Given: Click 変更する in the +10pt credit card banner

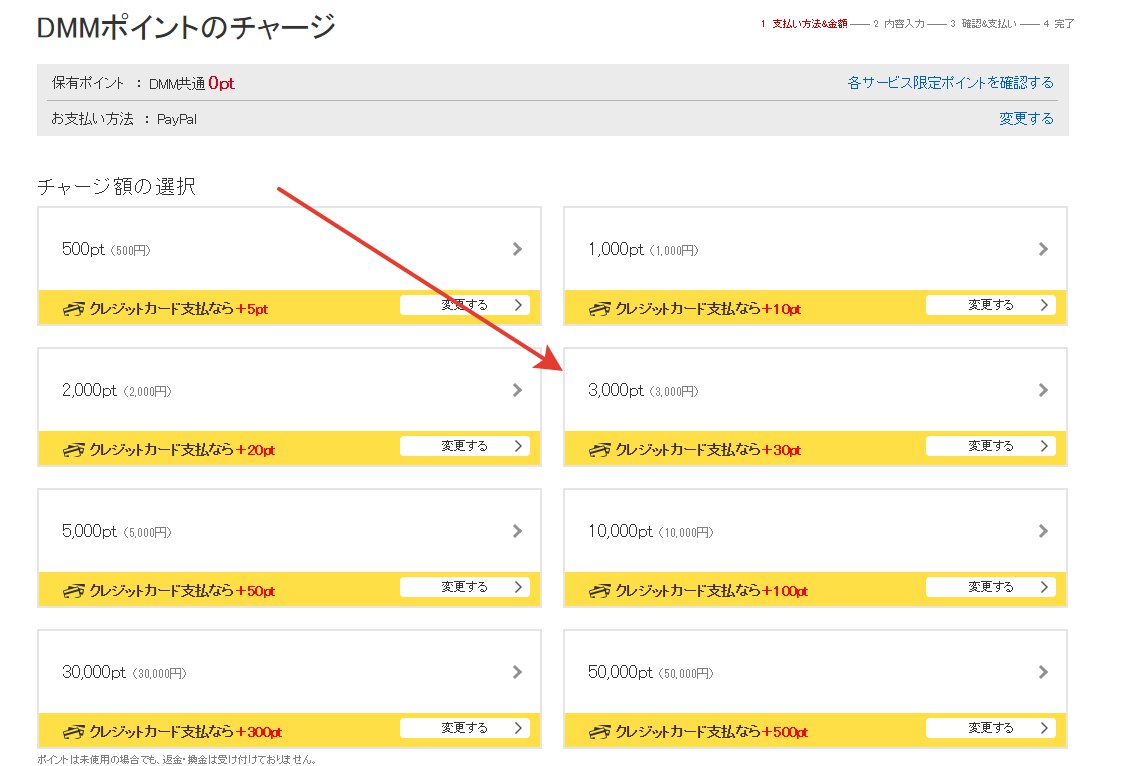Looking at the screenshot, I should pos(991,305).
